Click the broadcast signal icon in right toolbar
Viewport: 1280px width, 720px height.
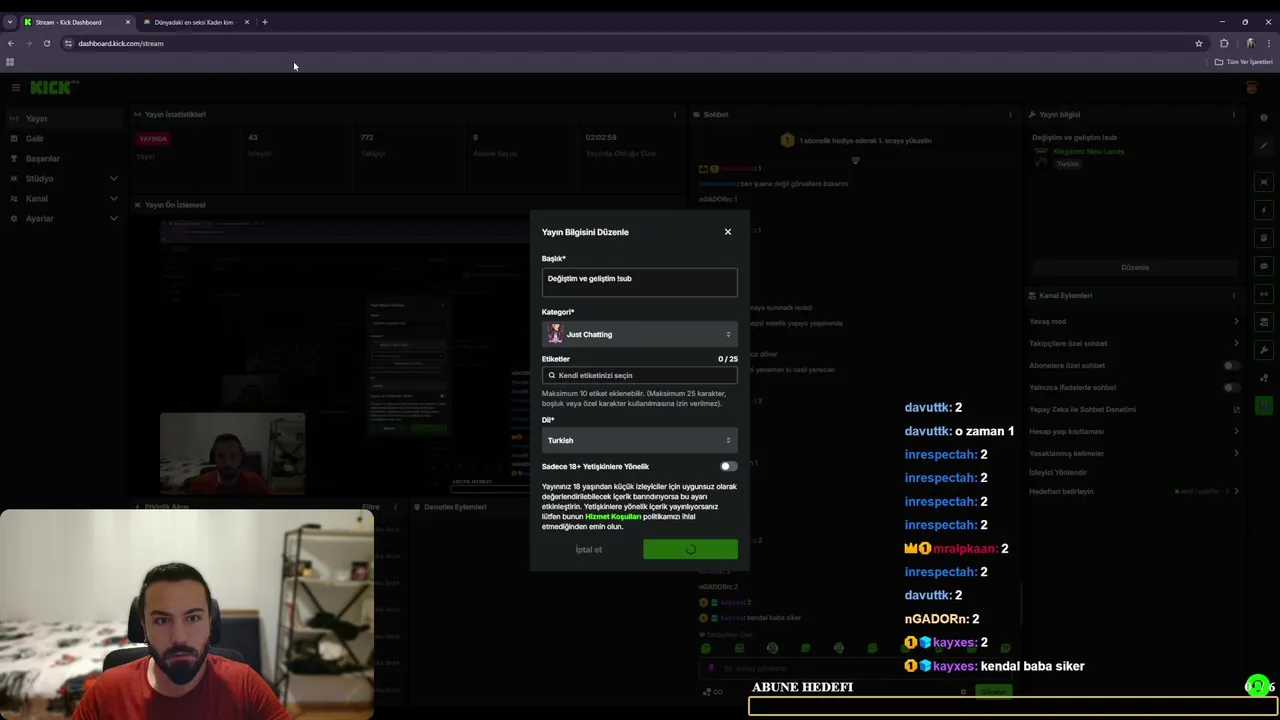(1264, 294)
